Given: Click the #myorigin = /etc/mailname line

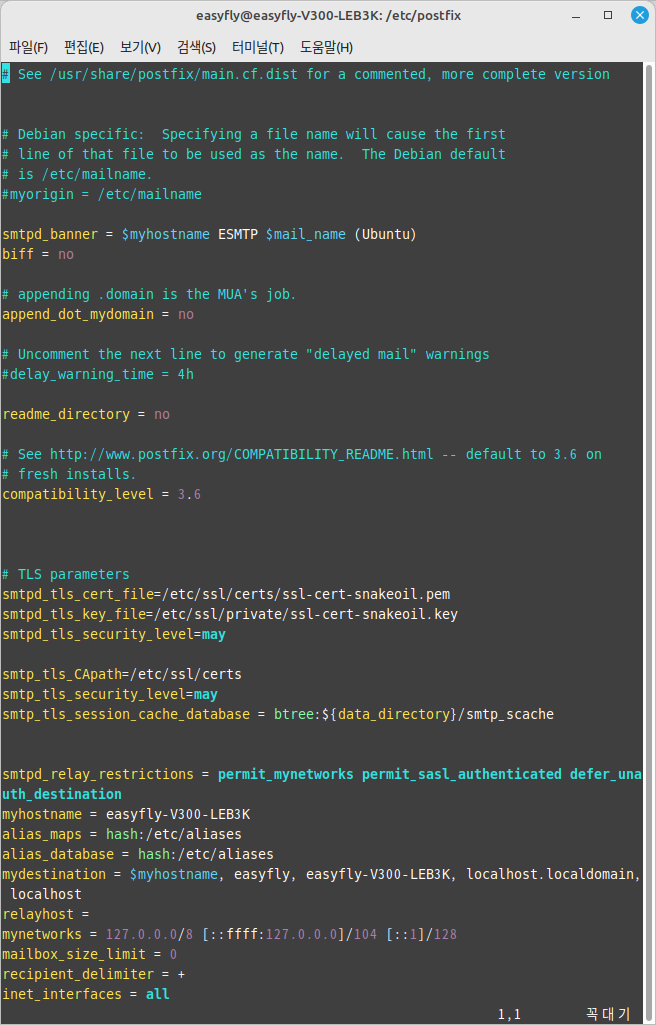Looking at the screenshot, I should (x=102, y=194).
